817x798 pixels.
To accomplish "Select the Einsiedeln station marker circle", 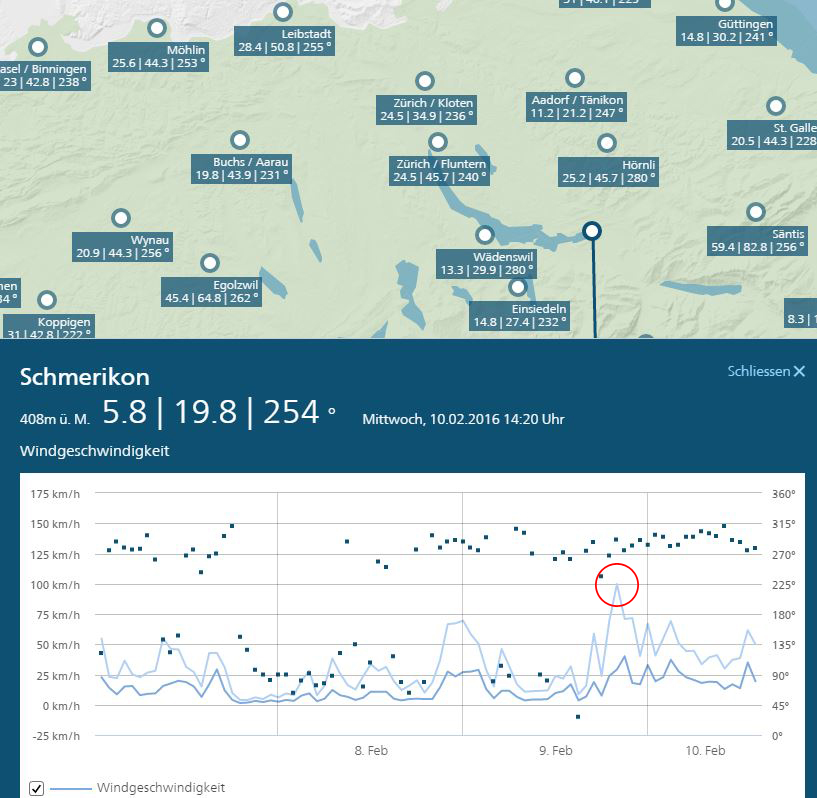I will tap(518, 287).
